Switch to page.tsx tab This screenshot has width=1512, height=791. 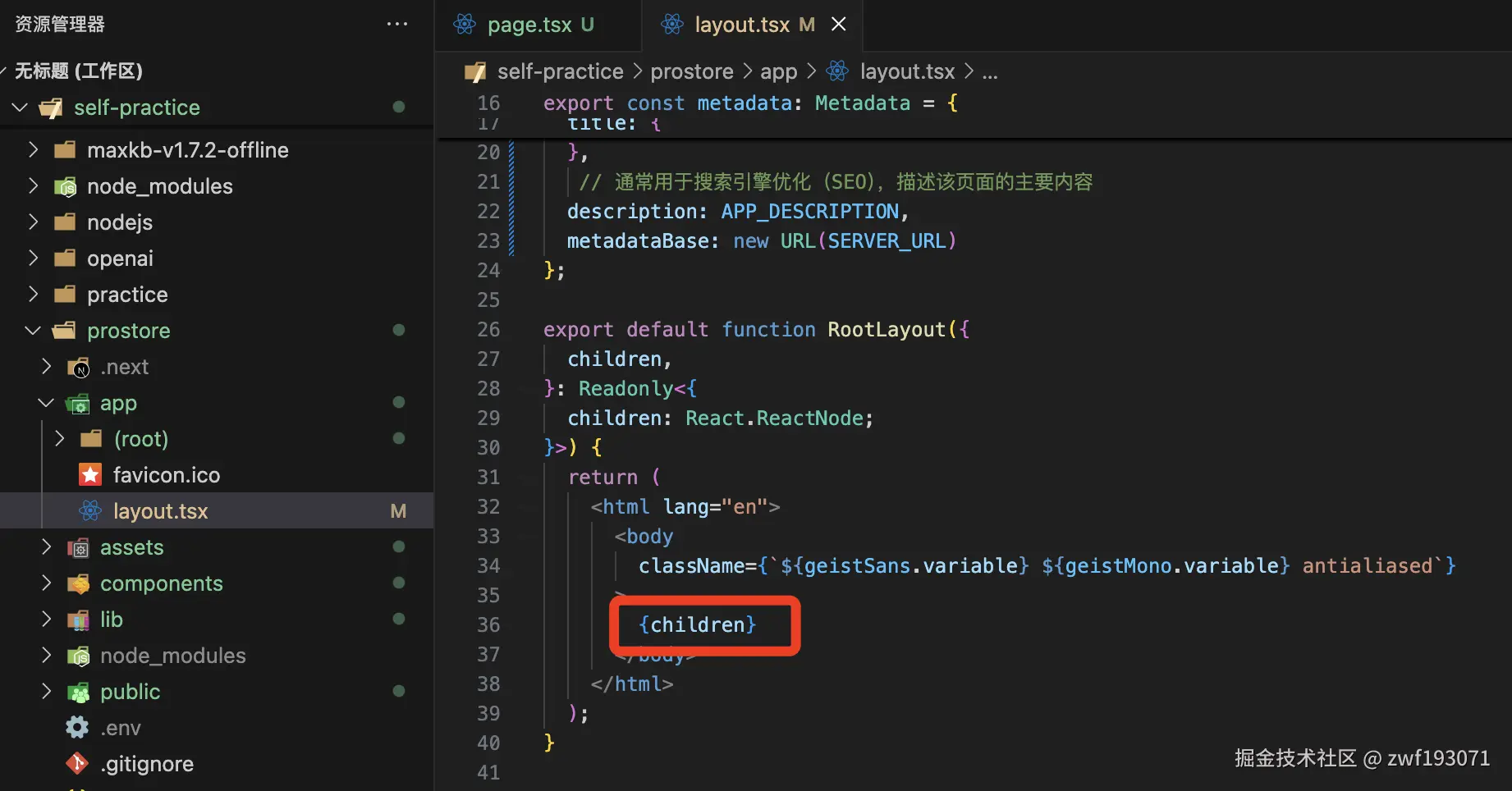pyautogui.click(x=538, y=25)
